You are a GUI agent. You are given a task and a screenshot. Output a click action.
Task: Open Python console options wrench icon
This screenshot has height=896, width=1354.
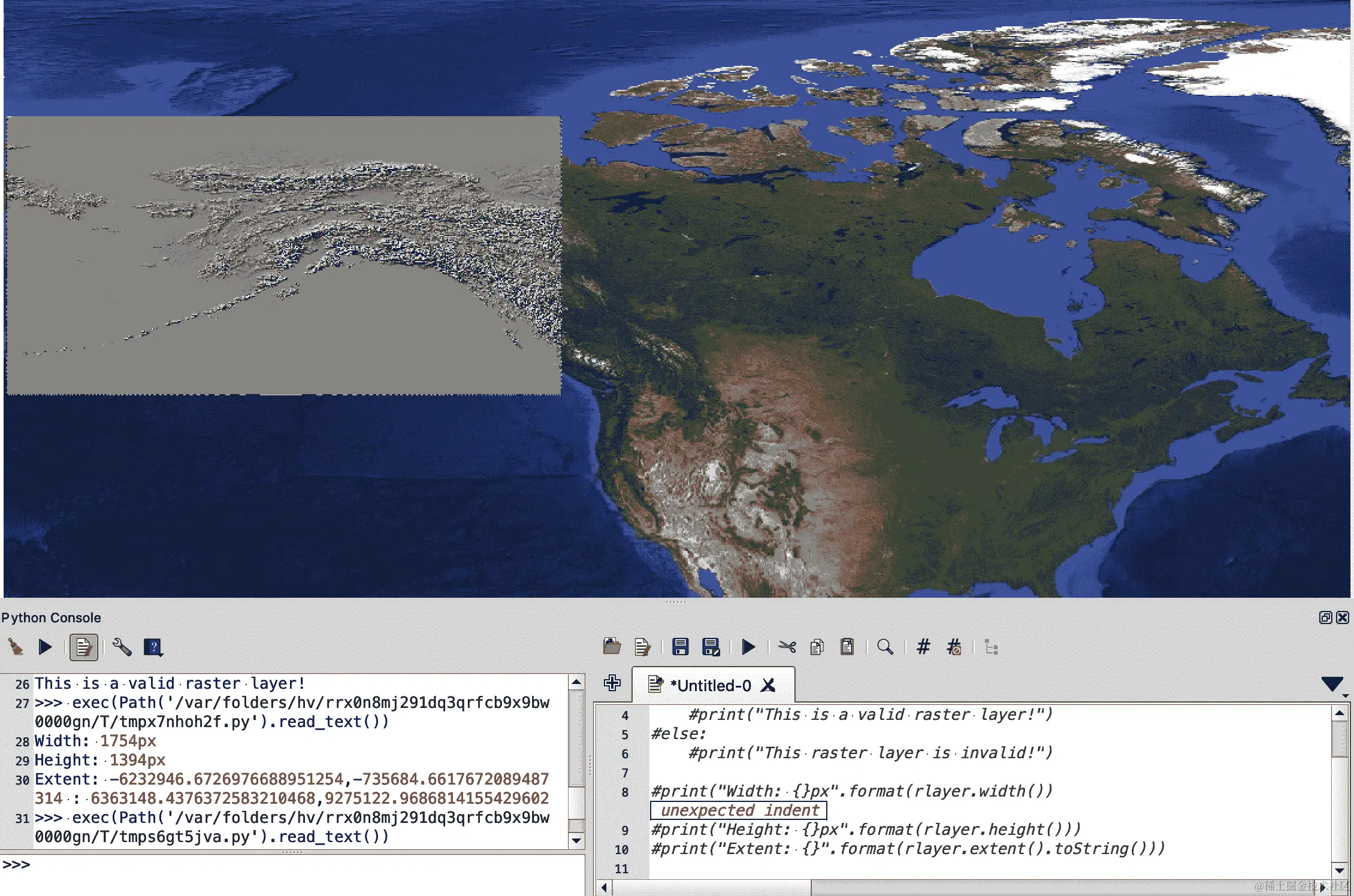122,647
